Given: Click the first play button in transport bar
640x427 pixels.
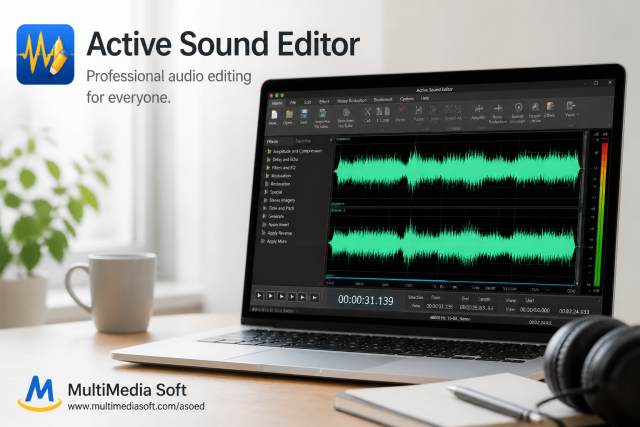Looking at the screenshot, I should pos(260,295).
